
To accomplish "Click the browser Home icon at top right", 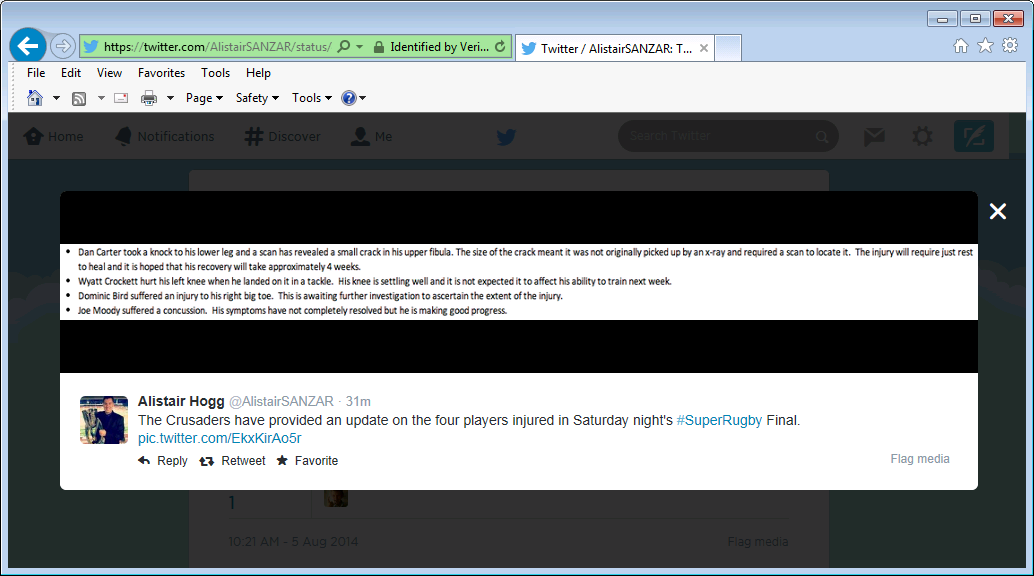I will point(961,46).
